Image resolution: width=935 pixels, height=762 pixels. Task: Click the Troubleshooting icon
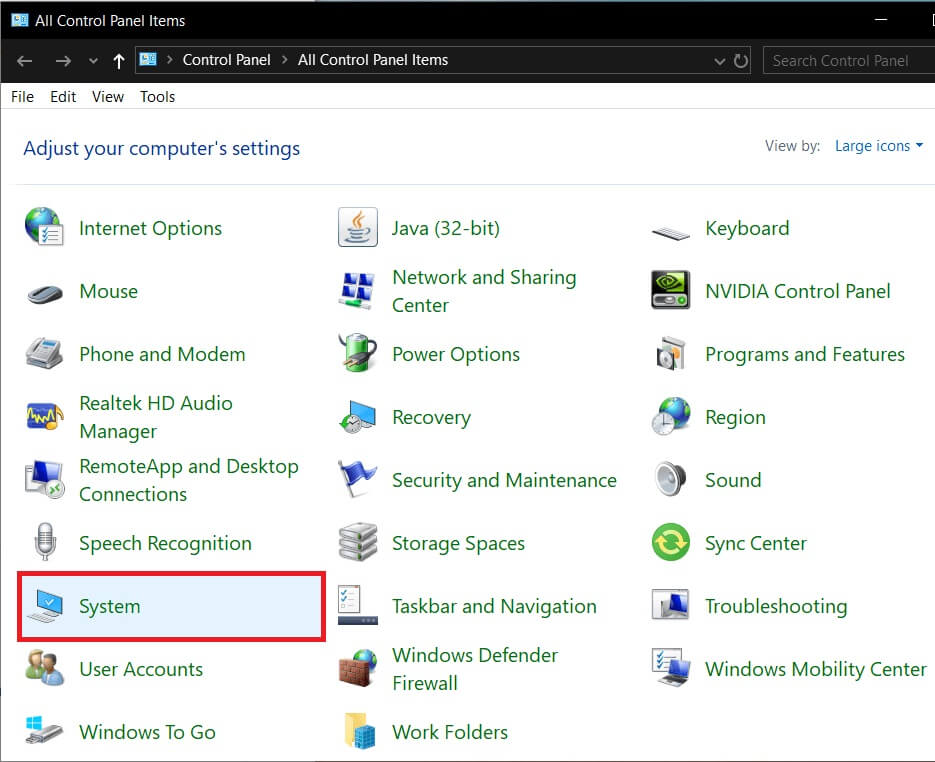pyautogui.click(x=670, y=605)
